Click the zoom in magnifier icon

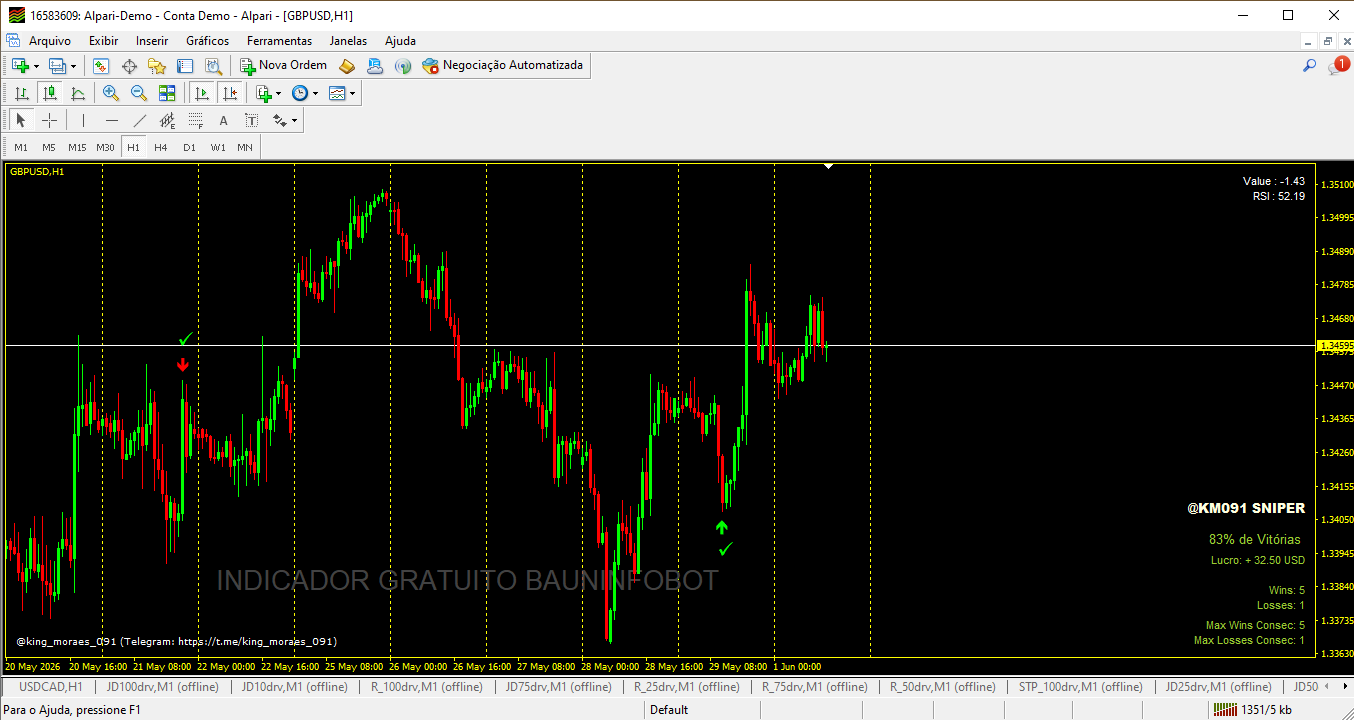[x=111, y=93]
